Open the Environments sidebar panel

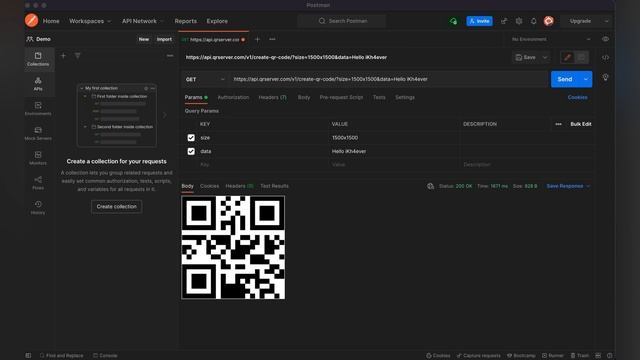[38, 109]
